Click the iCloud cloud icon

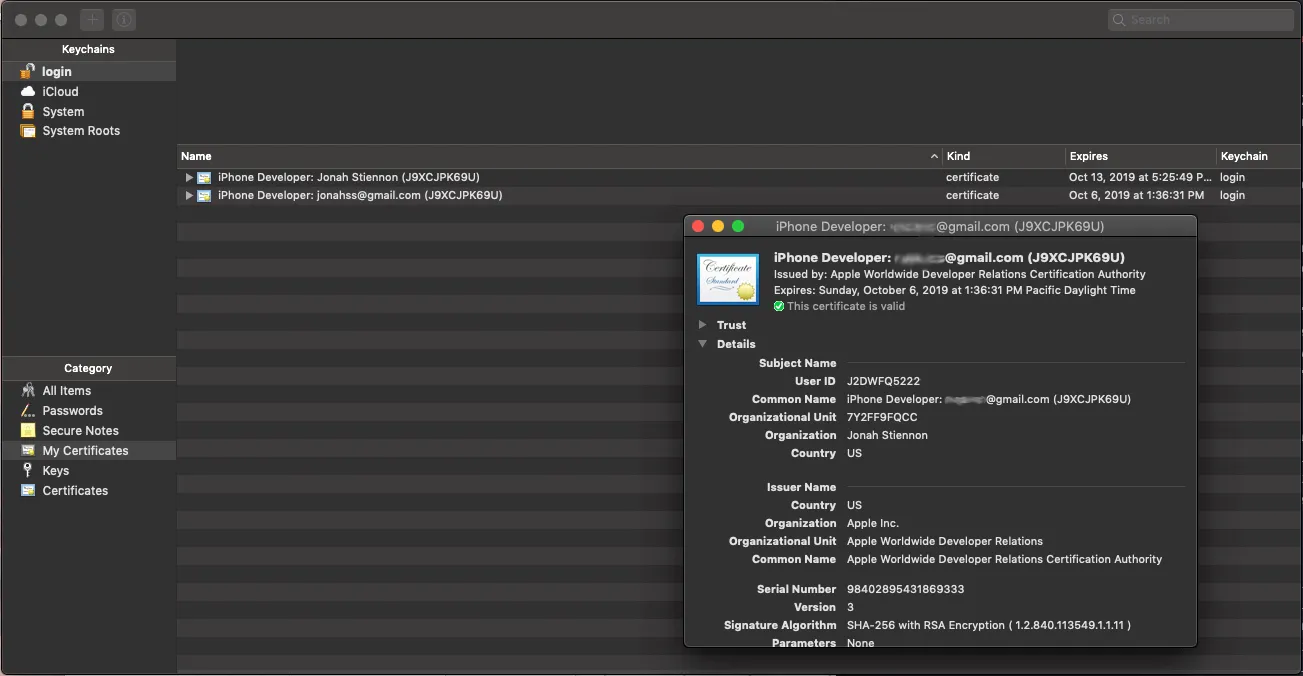click(28, 91)
